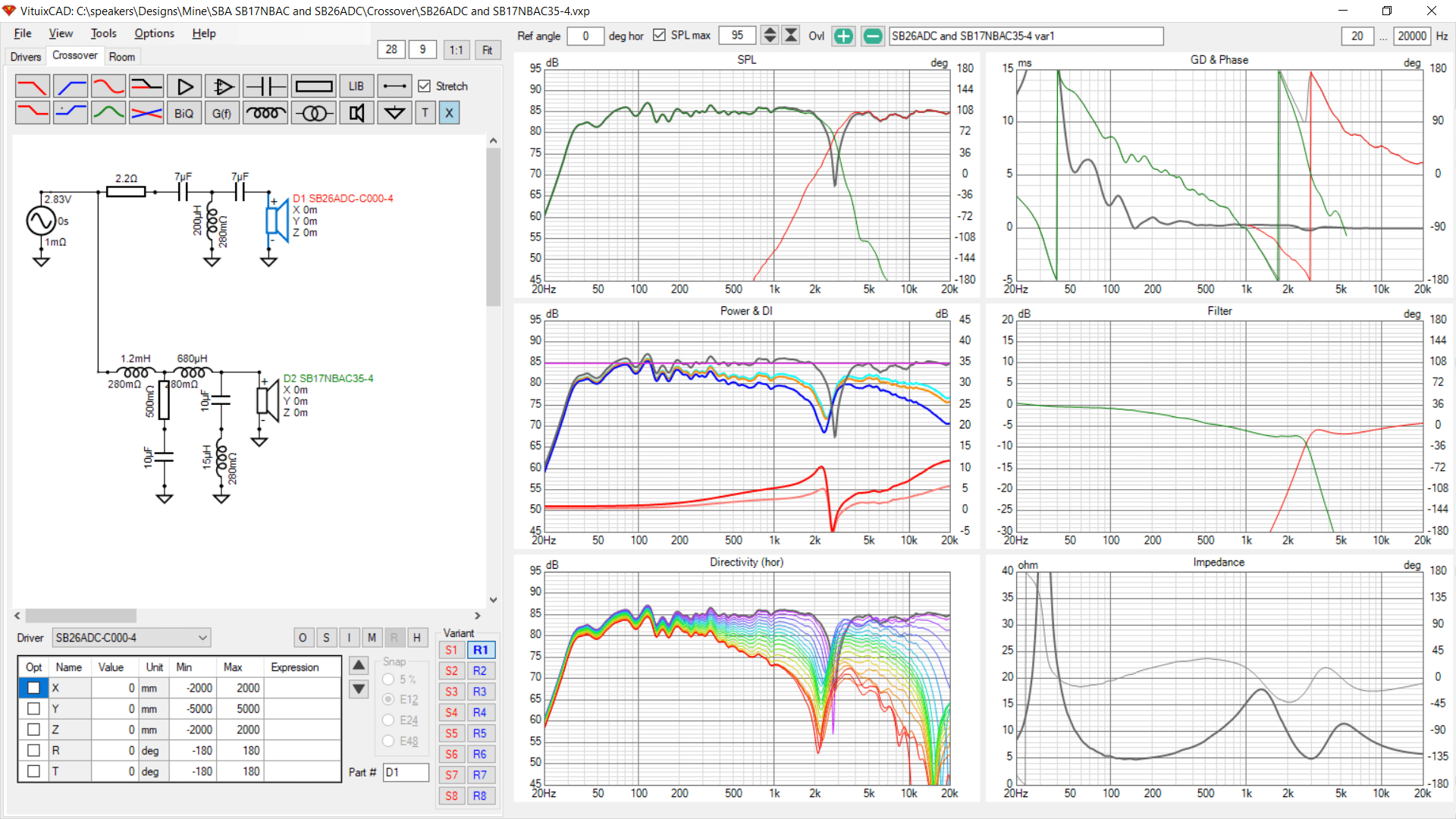Click the schematic horizontal scrollbar thumb
Image resolution: width=1456 pixels, height=819 pixels.
point(80,616)
